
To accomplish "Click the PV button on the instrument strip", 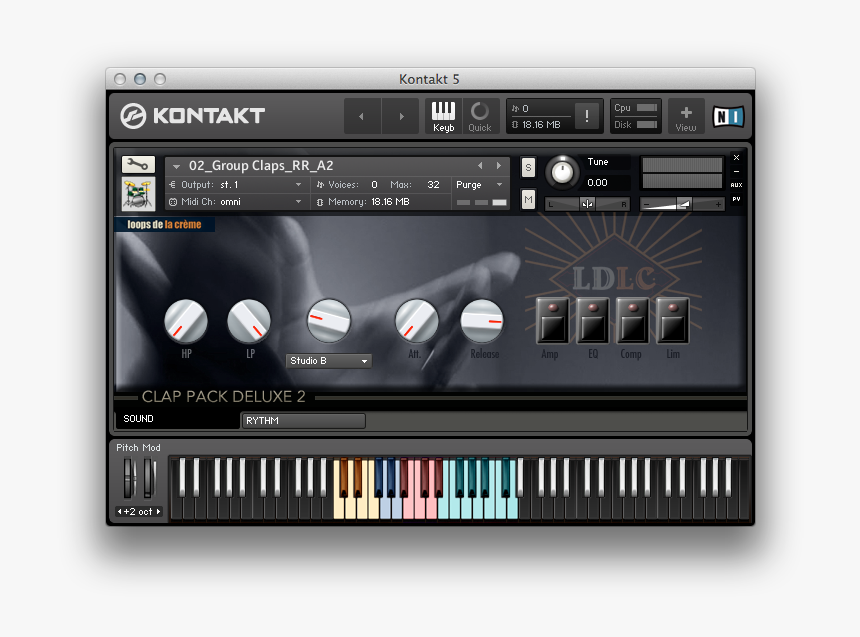I will coord(735,200).
